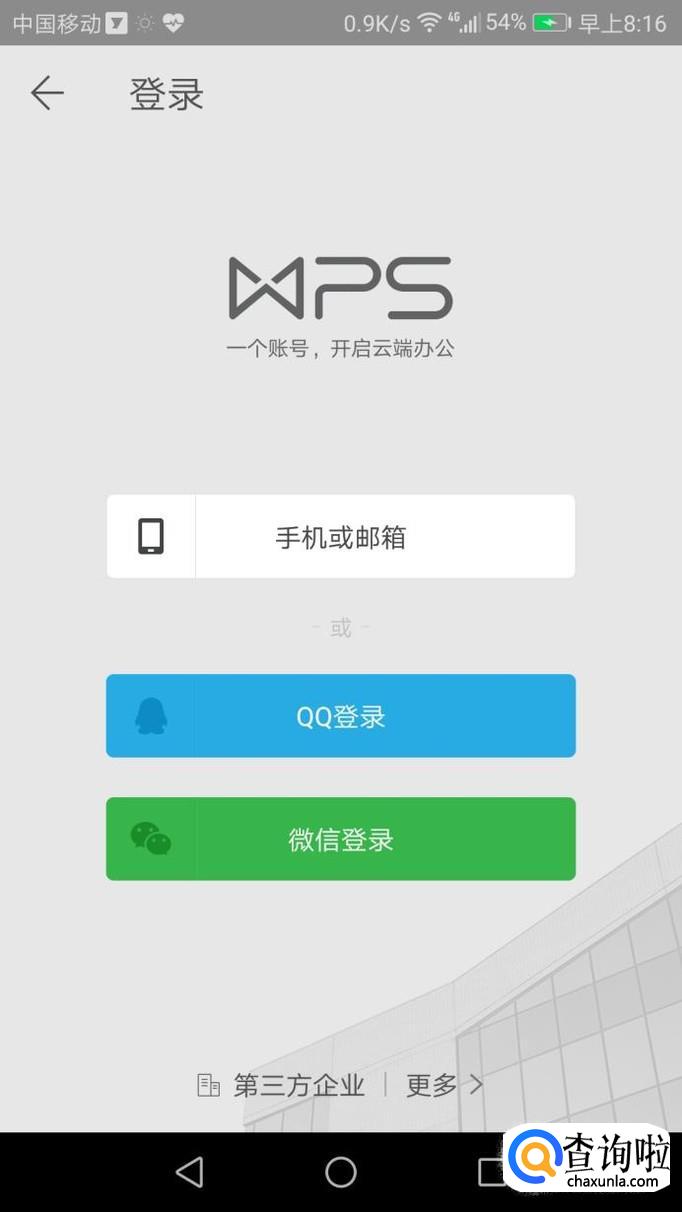Image resolution: width=682 pixels, height=1212 pixels.
Task: Expand the 更多 chevron arrow
Action: click(x=476, y=1085)
